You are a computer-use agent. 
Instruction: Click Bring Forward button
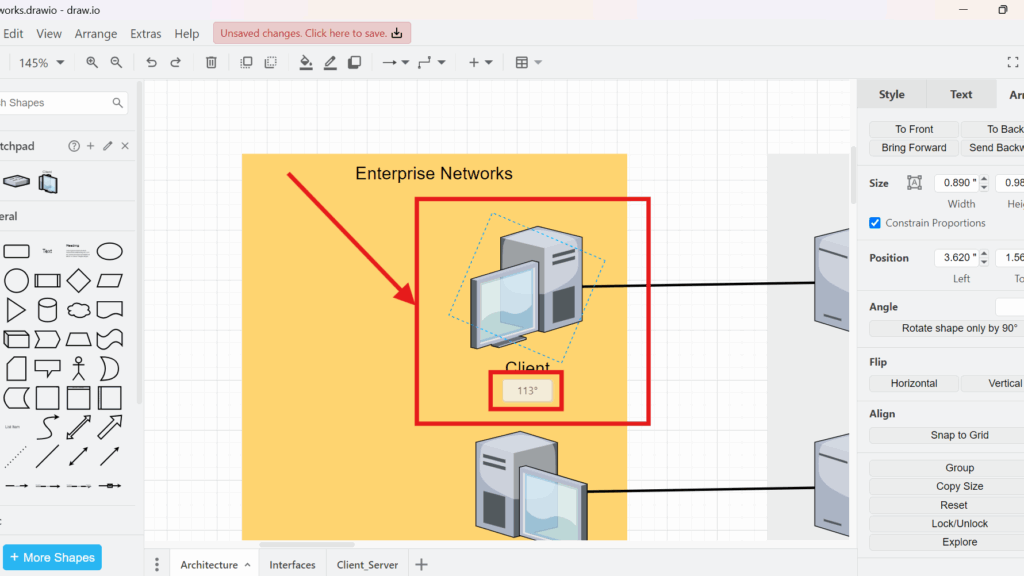coord(914,148)
